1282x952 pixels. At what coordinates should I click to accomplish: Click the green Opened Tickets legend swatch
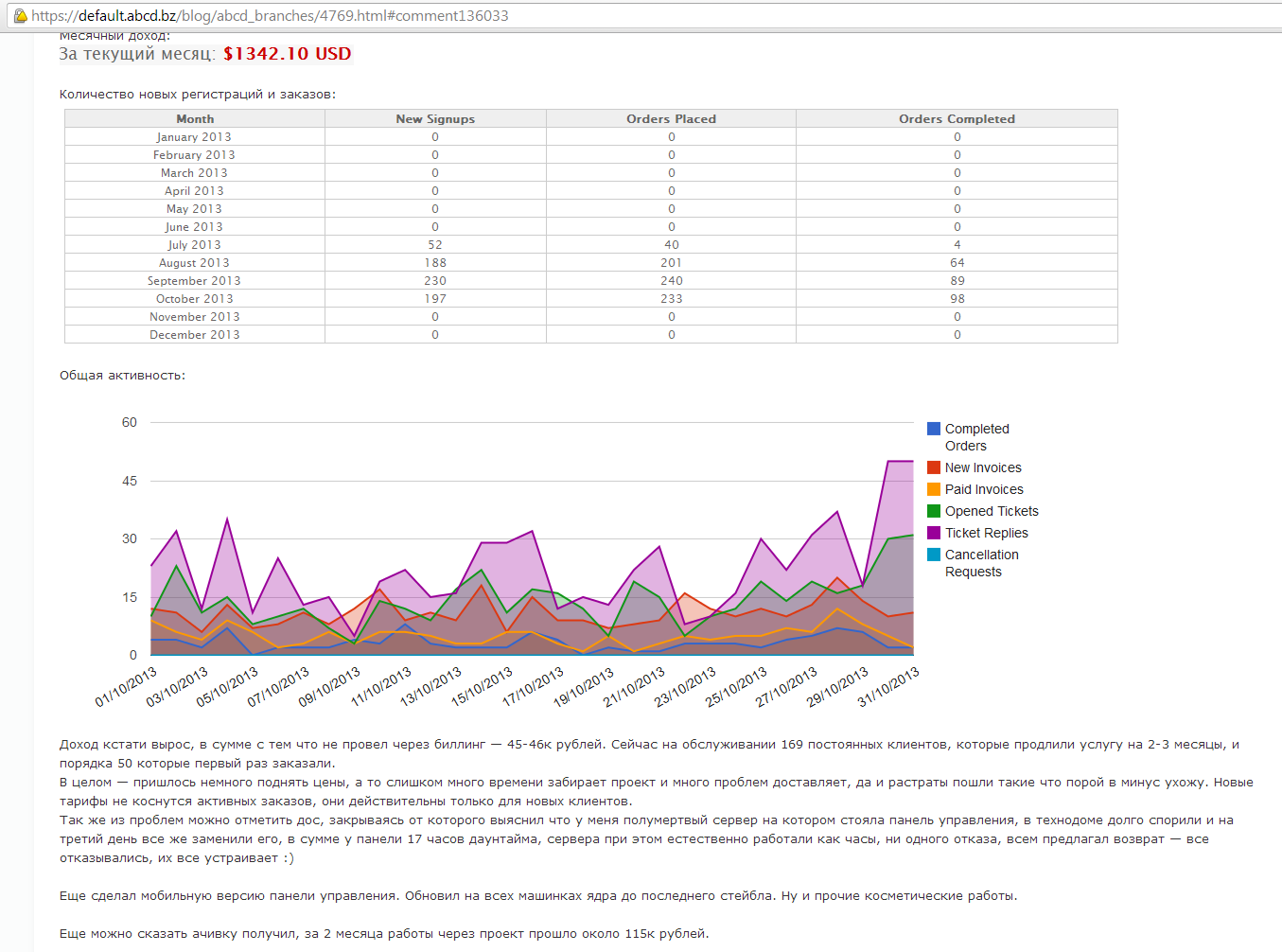coord(934,511)
